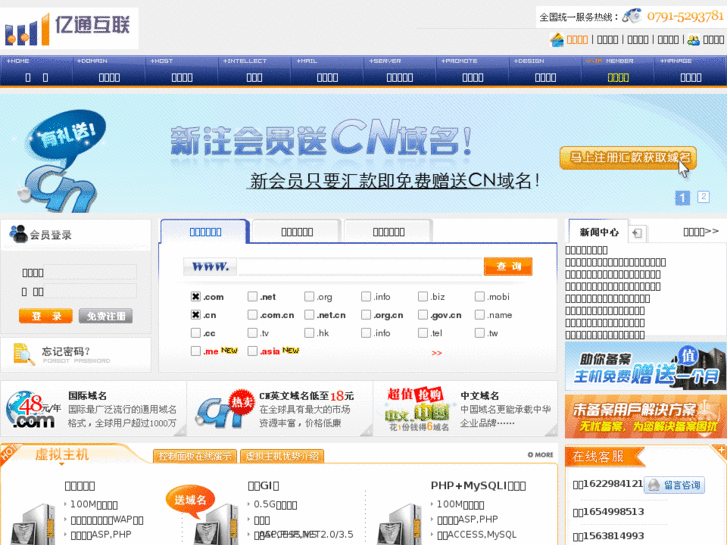Check the .cc domain box

click(196, 333)
